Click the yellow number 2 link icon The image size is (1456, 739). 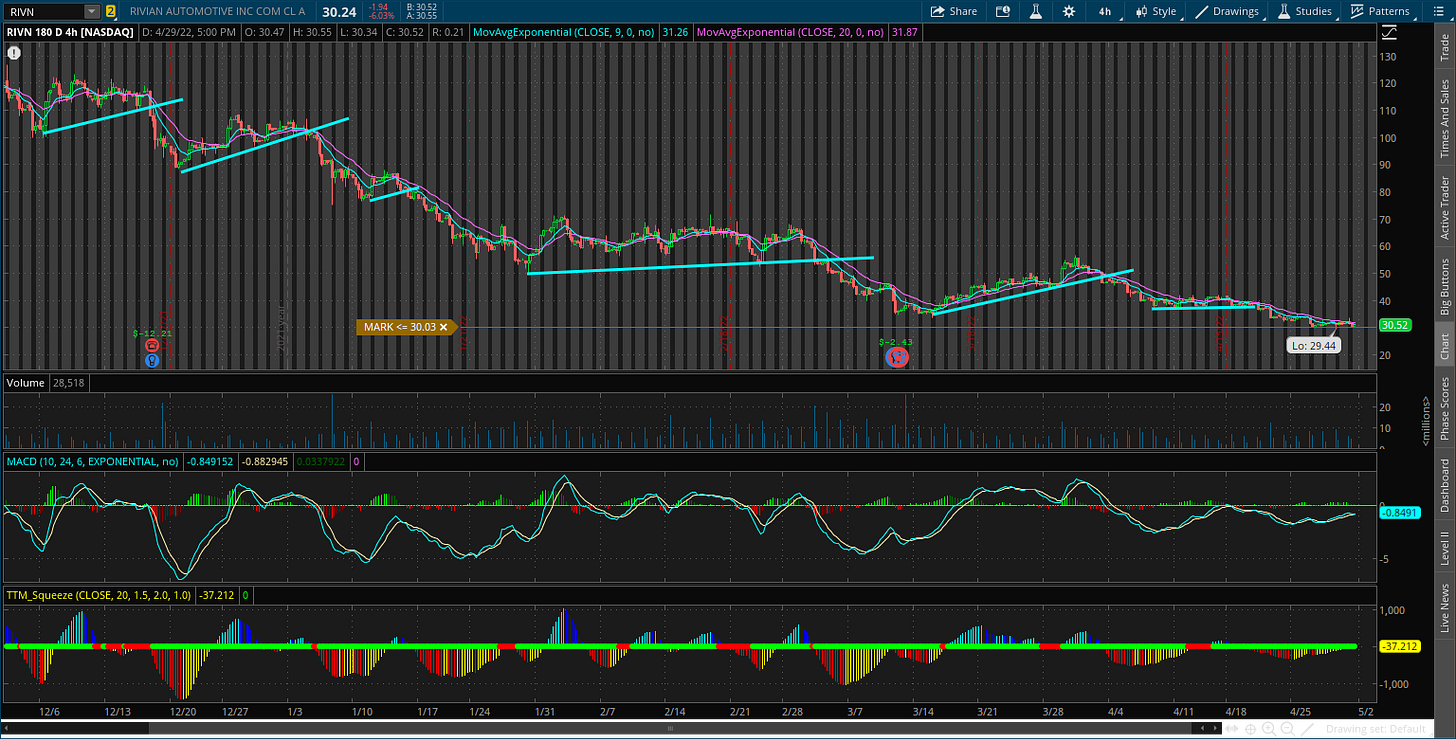[110, 12]
